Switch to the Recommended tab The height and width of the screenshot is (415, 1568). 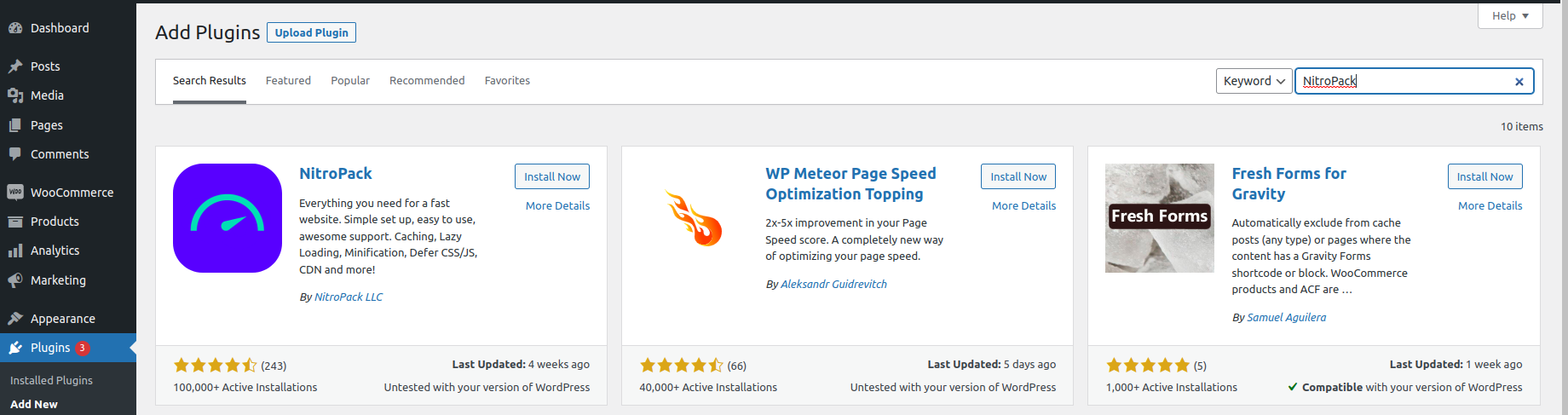(x=427, y=81)
